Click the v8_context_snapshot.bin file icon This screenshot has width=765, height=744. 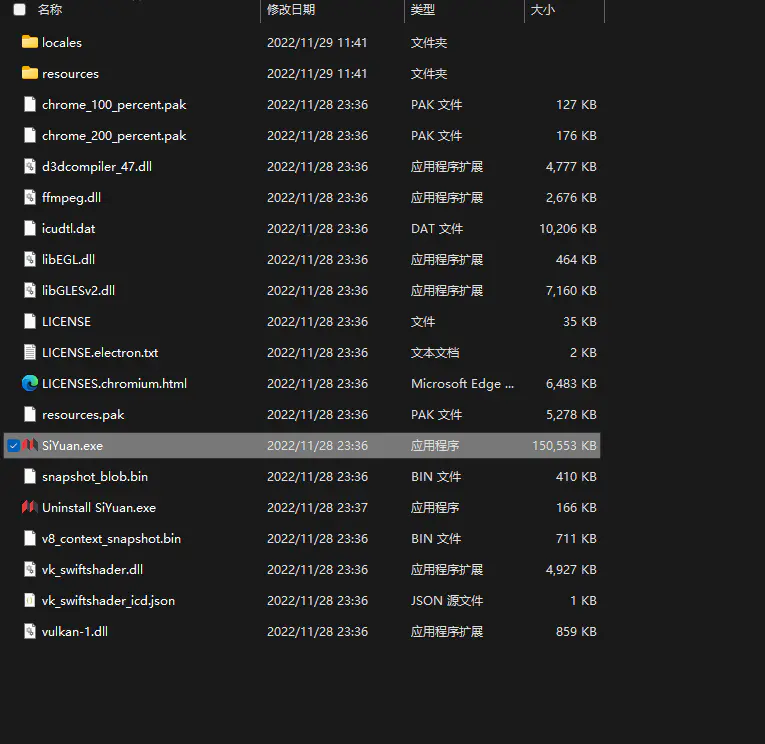(30, 538)
